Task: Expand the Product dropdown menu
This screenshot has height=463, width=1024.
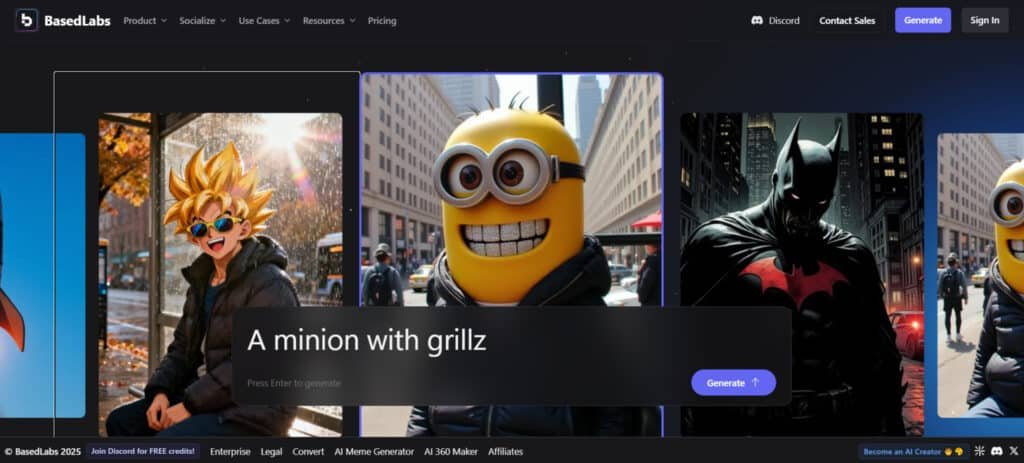Action: (x=145, y=20)
